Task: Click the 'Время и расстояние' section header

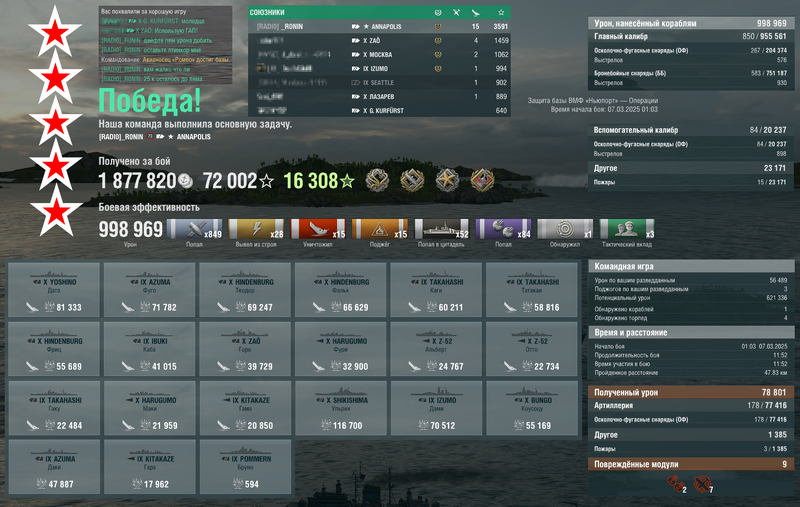Action: click(691, 333)
